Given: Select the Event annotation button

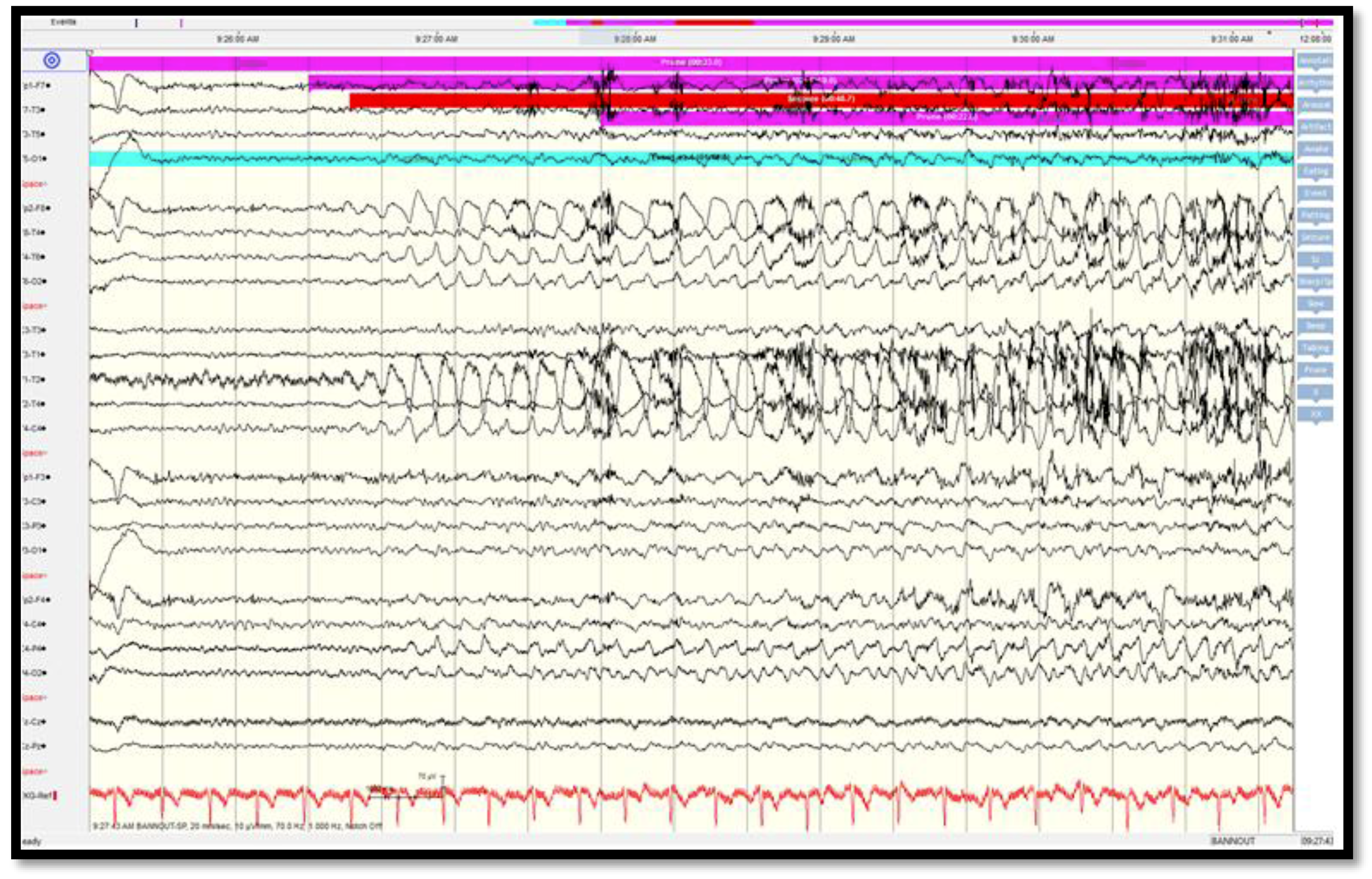Looking at the screenshot, I should coord(1315,193).
